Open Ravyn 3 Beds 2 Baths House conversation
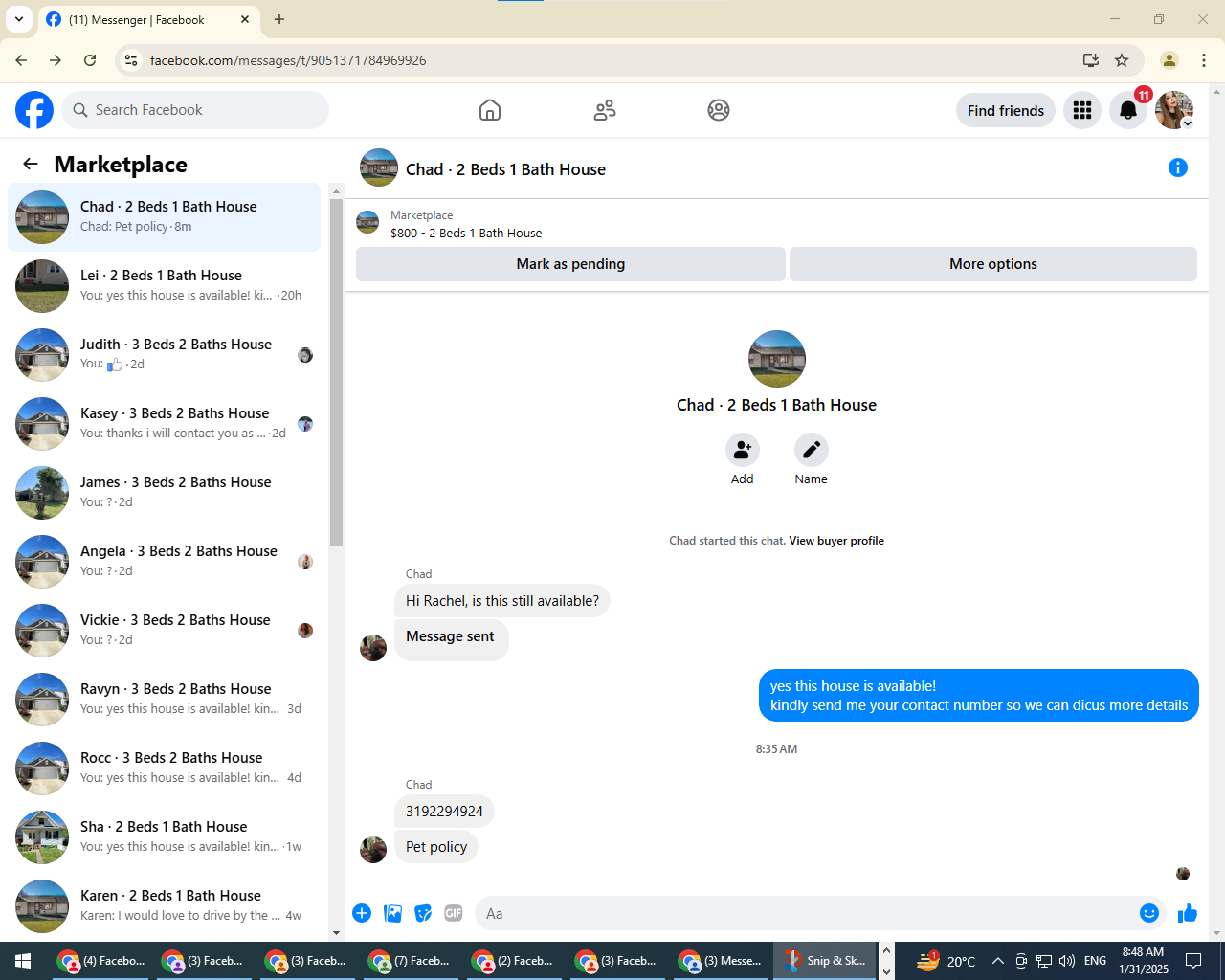 point(164,700)
